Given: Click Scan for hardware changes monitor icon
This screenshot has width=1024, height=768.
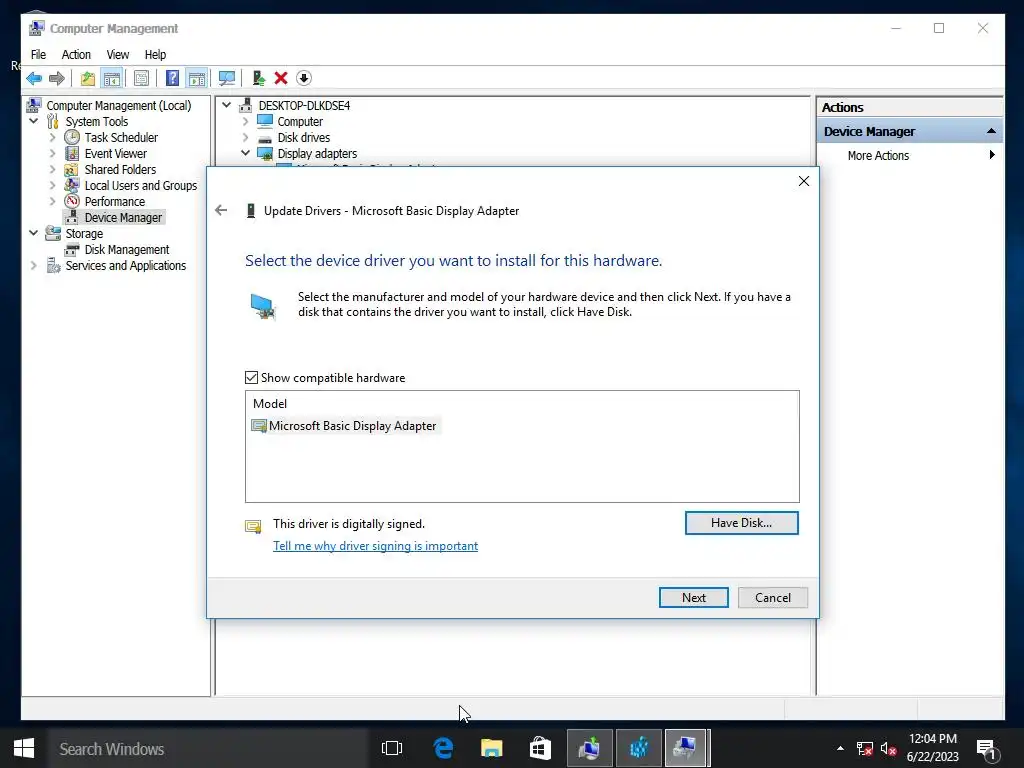Looking at the screenshot, I should (227, 78).
